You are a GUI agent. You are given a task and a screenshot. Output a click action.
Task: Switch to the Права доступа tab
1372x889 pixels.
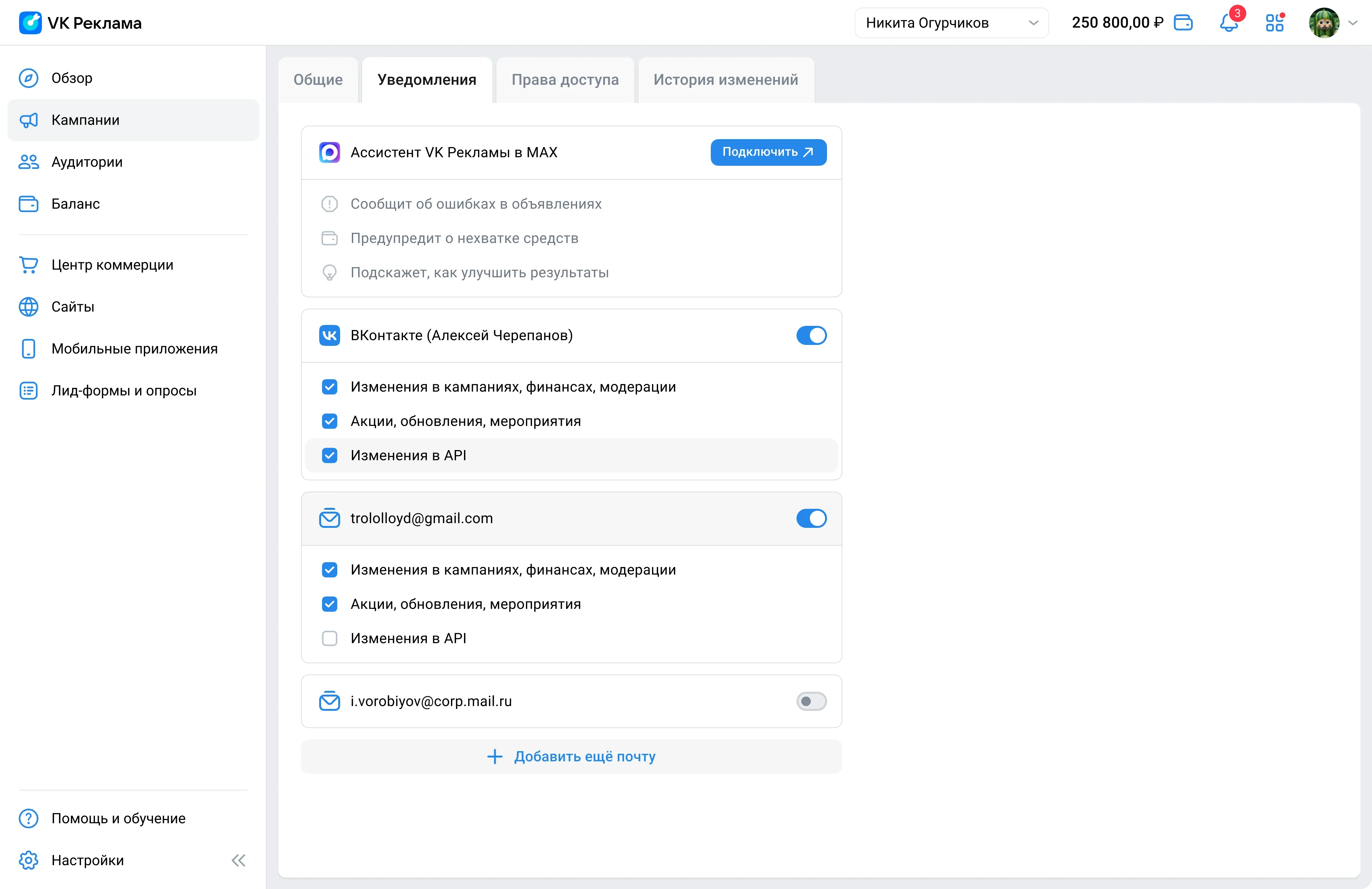tap(565, 79)
